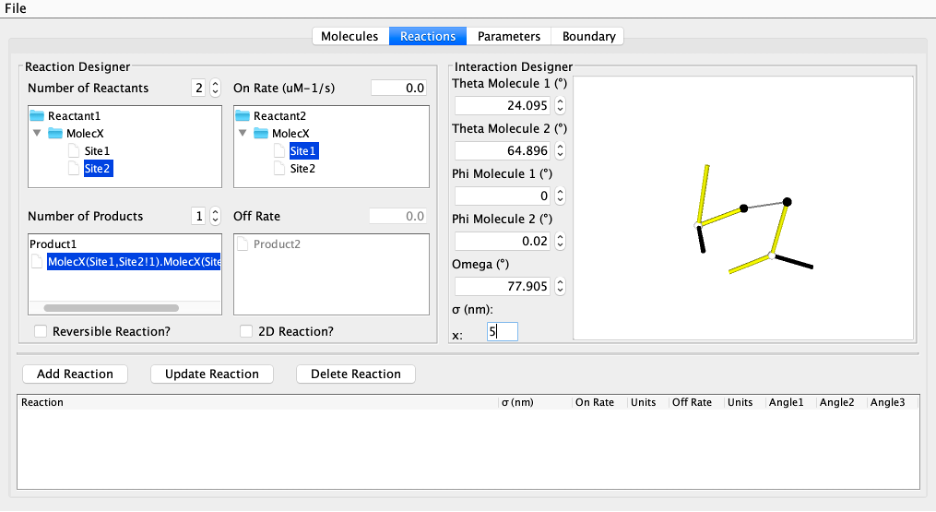Enable the 2D Reaction checkbox
Image resolution: width=936 pixels, height=512 pixels.
246,331
